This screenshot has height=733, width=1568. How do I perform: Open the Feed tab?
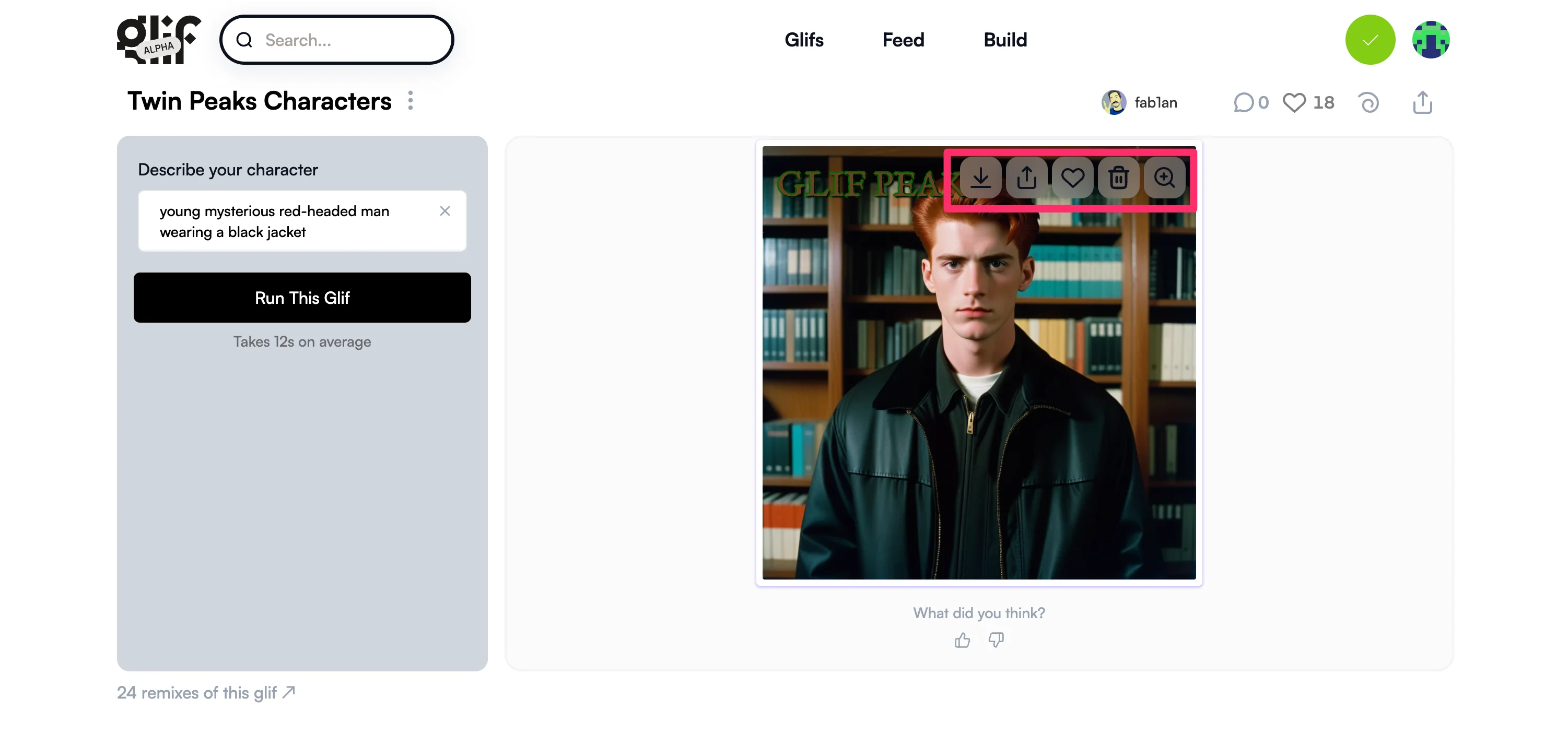click(x=903, y=40)
